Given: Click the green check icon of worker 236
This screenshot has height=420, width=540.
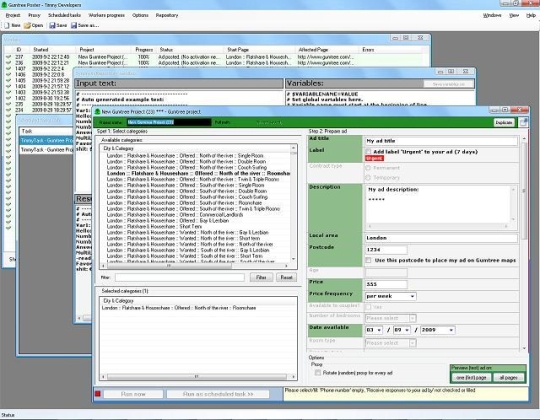Looking at the screenshot, I should tap(8, 63).
